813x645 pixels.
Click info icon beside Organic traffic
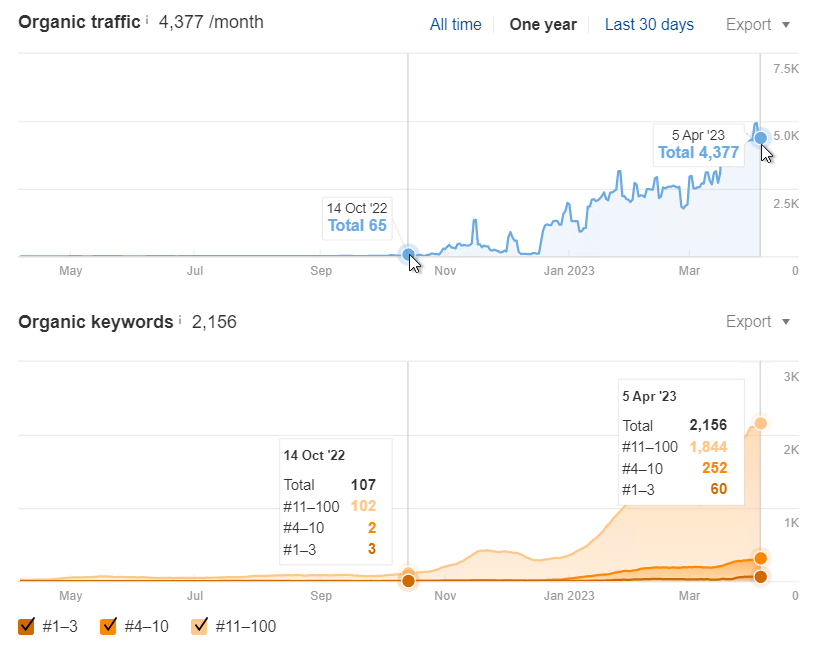pyautogui.click(x=147, y=20)
